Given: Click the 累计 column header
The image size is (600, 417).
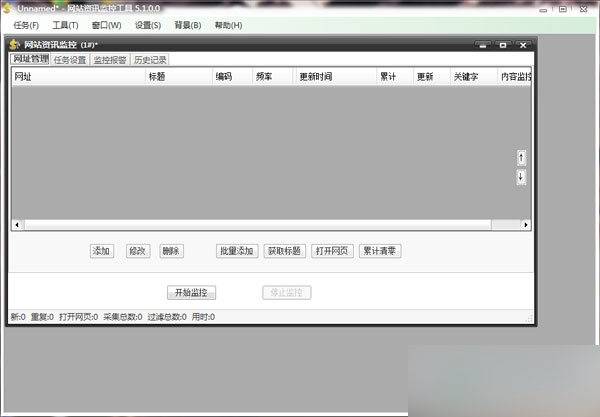Looking at the screenshot, I should [395, 77].
